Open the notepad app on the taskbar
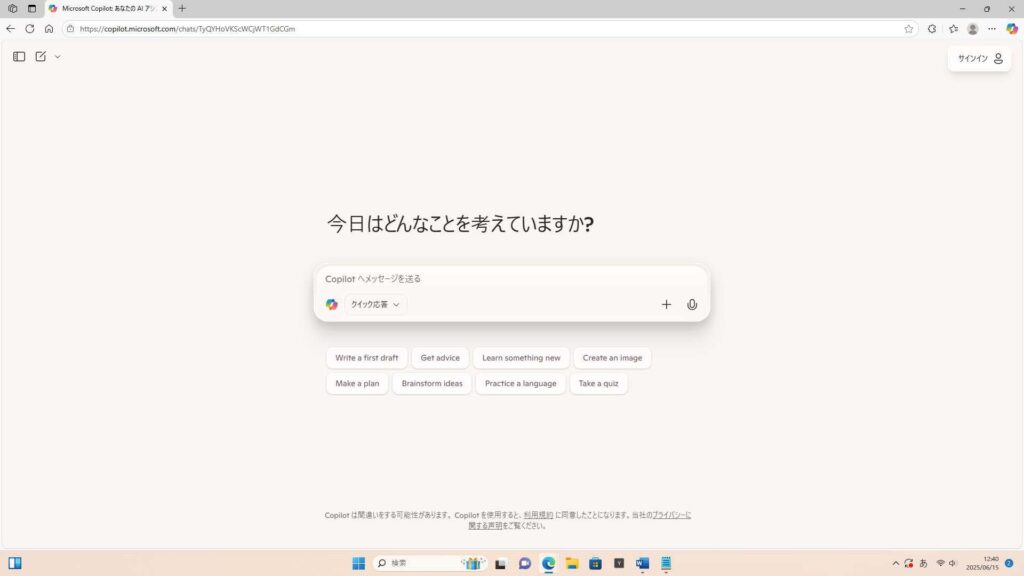This screenshot has height=576, width=1024. click(666, 563)
